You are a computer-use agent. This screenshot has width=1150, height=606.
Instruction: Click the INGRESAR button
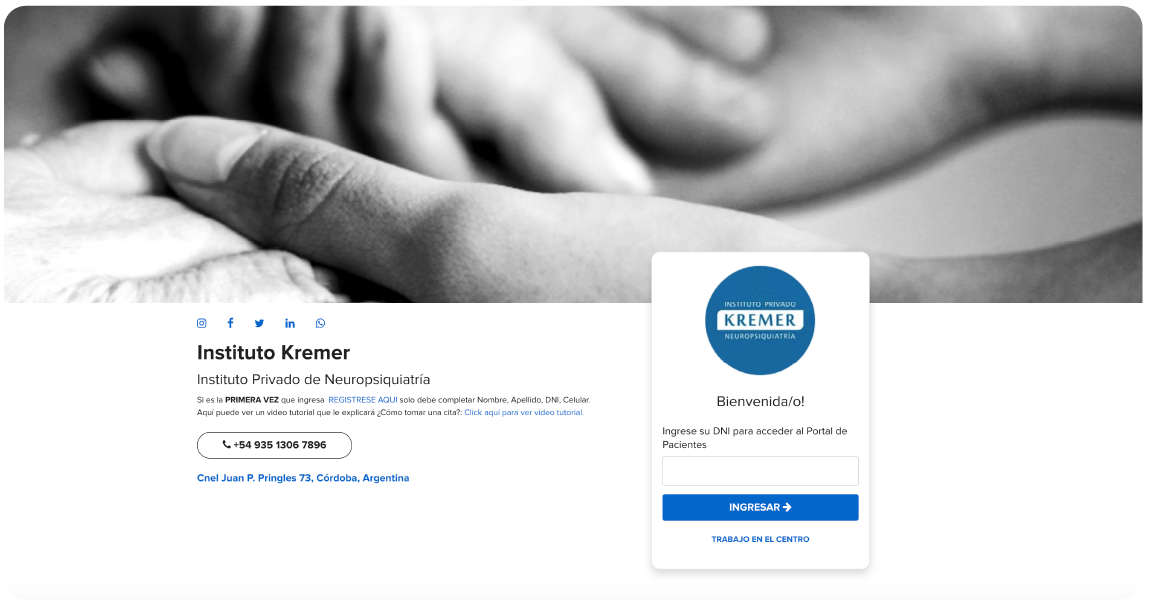tap(760, 508)
